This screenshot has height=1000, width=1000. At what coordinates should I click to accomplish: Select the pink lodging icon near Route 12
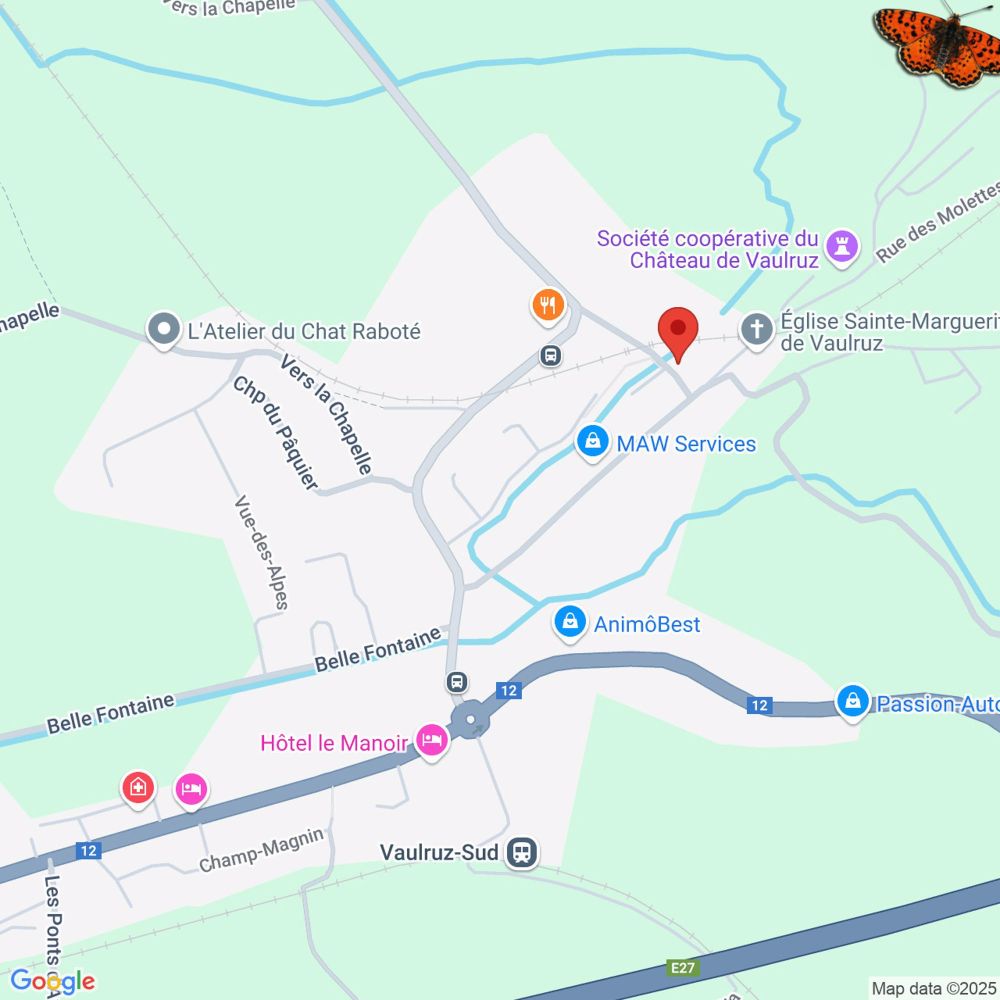click(191, 791)
